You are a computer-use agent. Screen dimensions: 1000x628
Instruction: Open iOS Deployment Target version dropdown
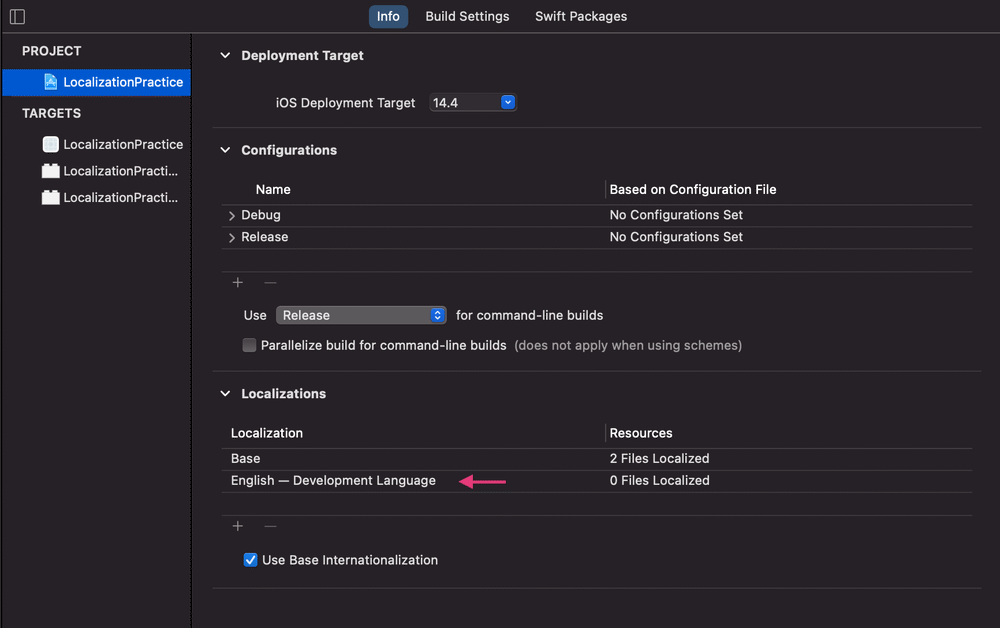click(507, 102)
